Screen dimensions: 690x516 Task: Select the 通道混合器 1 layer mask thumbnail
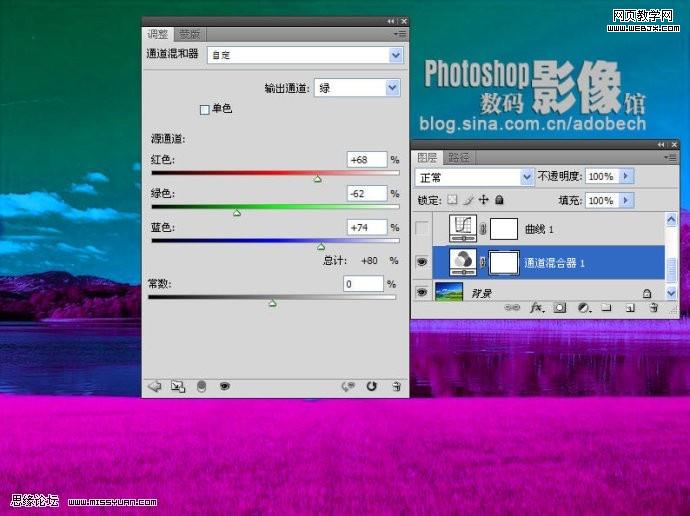click(504, 263)
